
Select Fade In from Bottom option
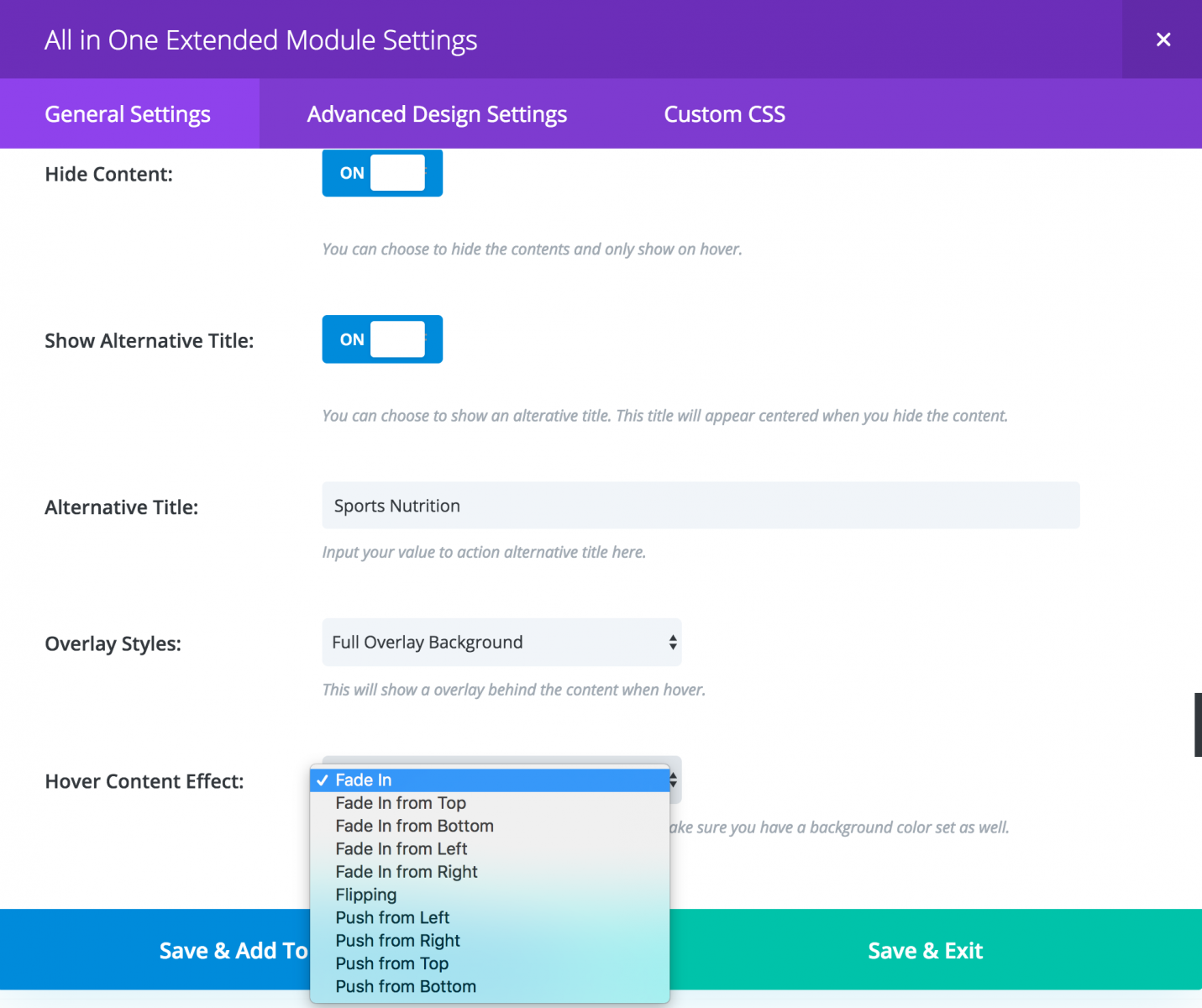point(490,826)
